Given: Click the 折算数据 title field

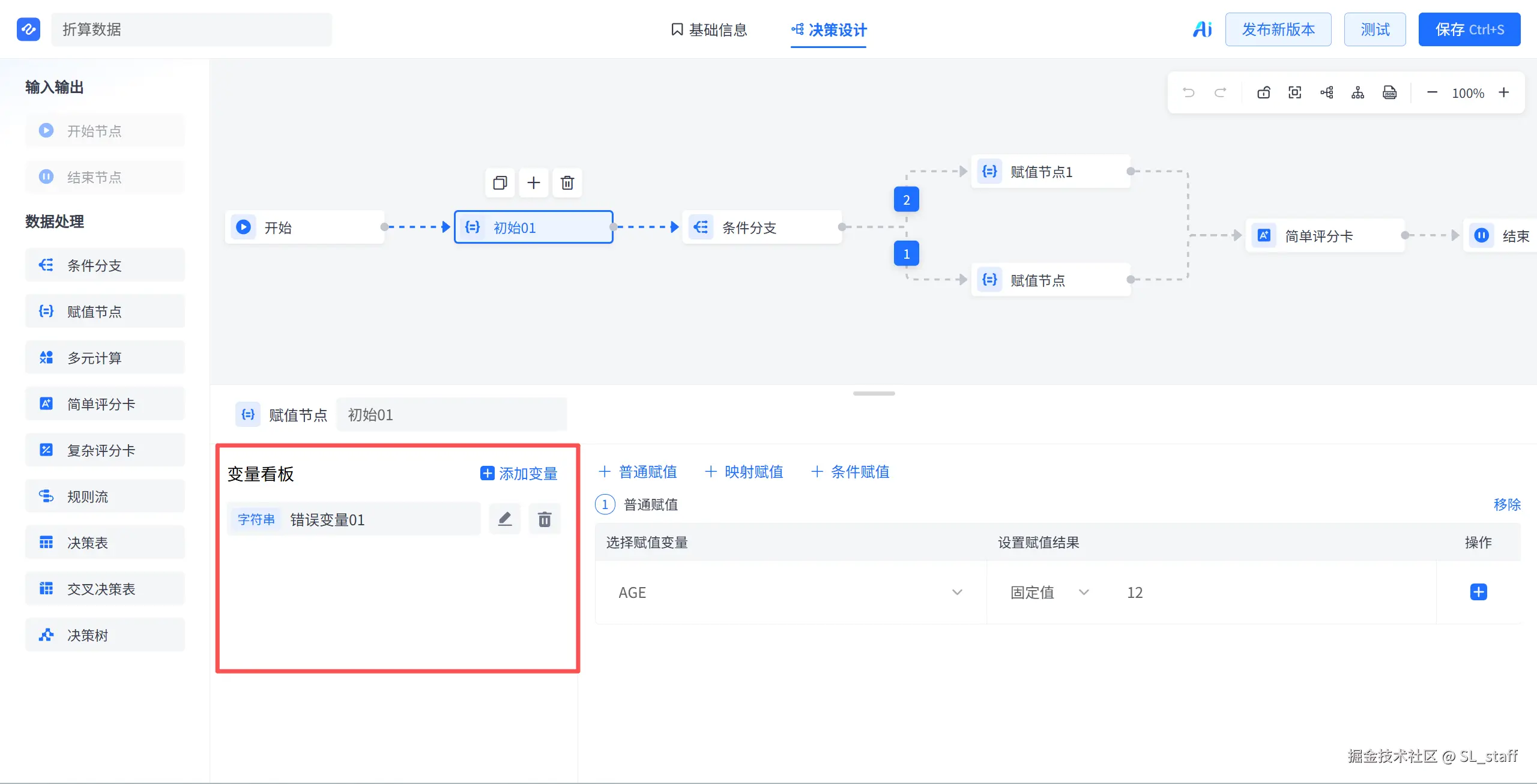Looking at the screenshot, I should coord(192,29).
